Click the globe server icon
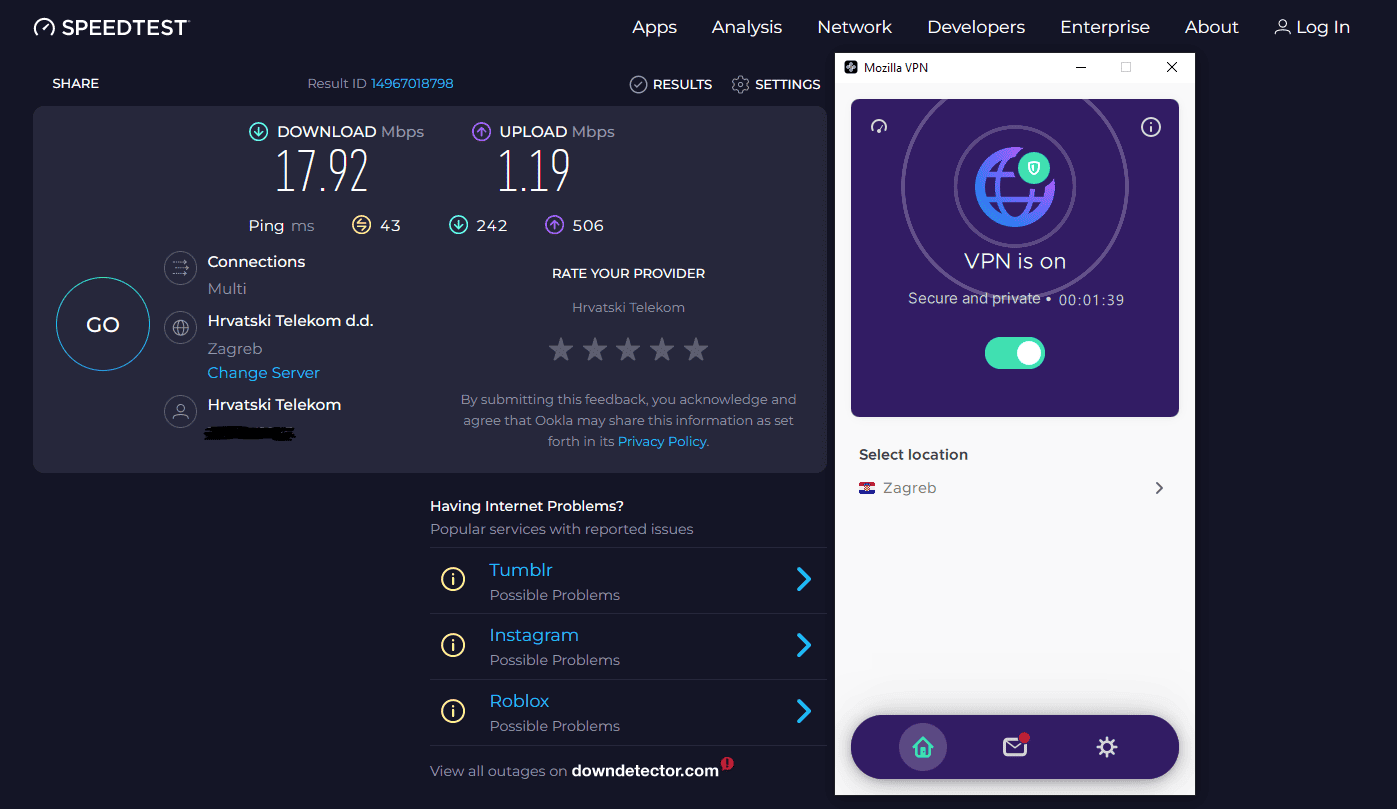Image resolution: width=1397 pixels, height=809 pixels. pos(180,327)
